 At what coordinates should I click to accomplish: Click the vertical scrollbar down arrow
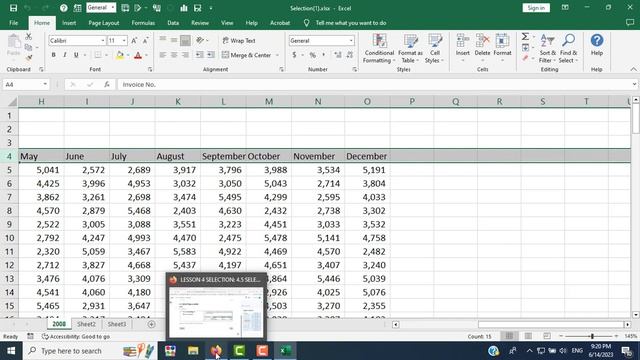(x=636, y=315)
